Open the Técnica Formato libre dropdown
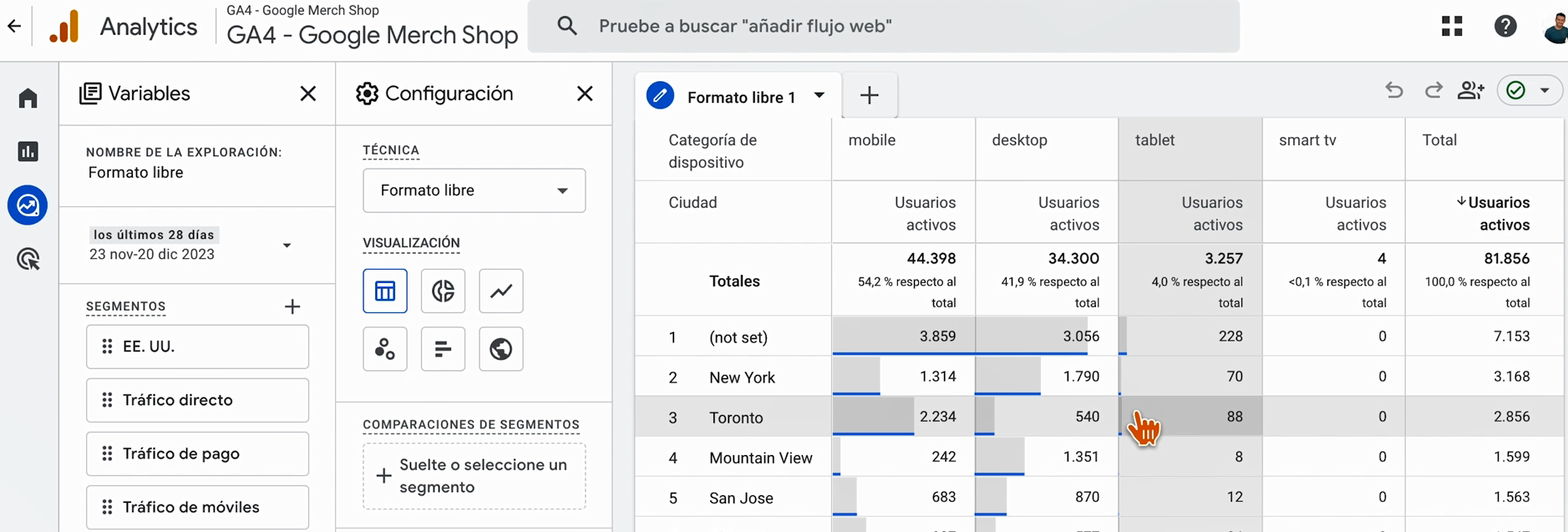Viewport: 1568px width, 532px height. click(x=474, y=190)
